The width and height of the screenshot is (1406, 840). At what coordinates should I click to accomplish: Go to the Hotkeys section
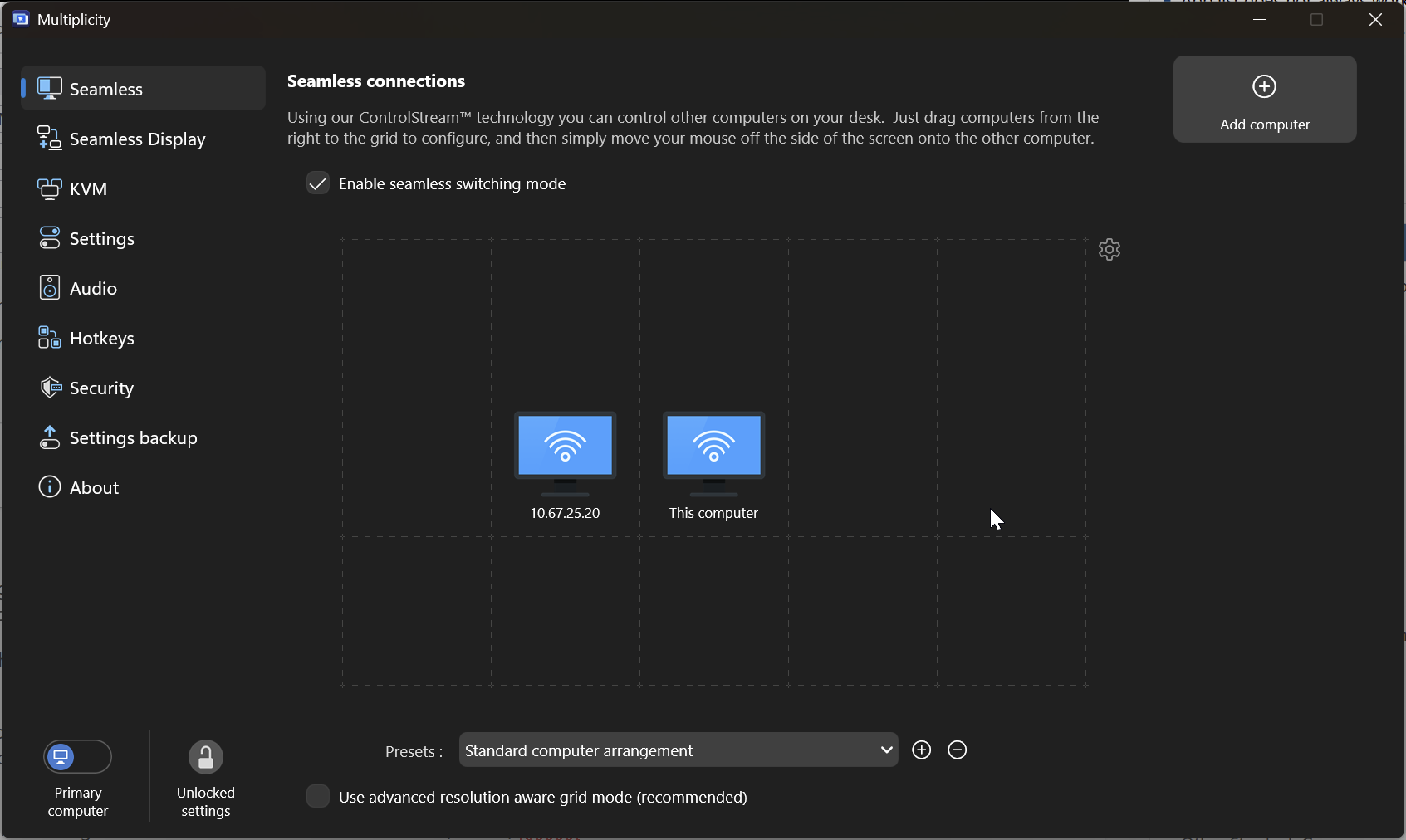(x=101, y=339)
